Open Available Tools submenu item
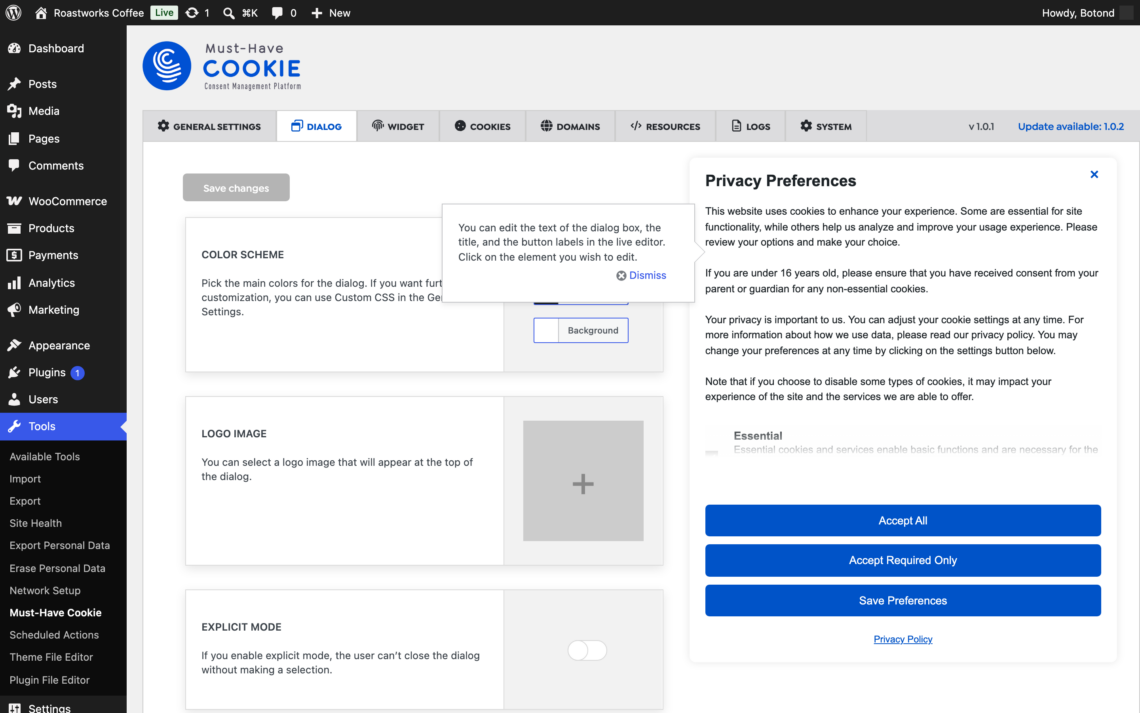 coord(44,456)
